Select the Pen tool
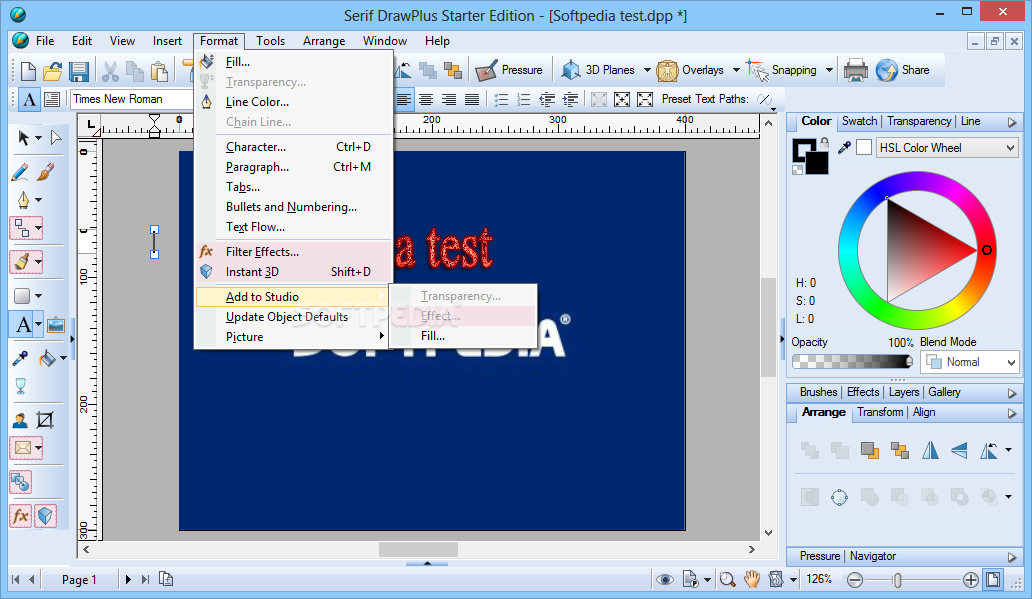This screenshot has height=599, width=1032. (23, 199)
